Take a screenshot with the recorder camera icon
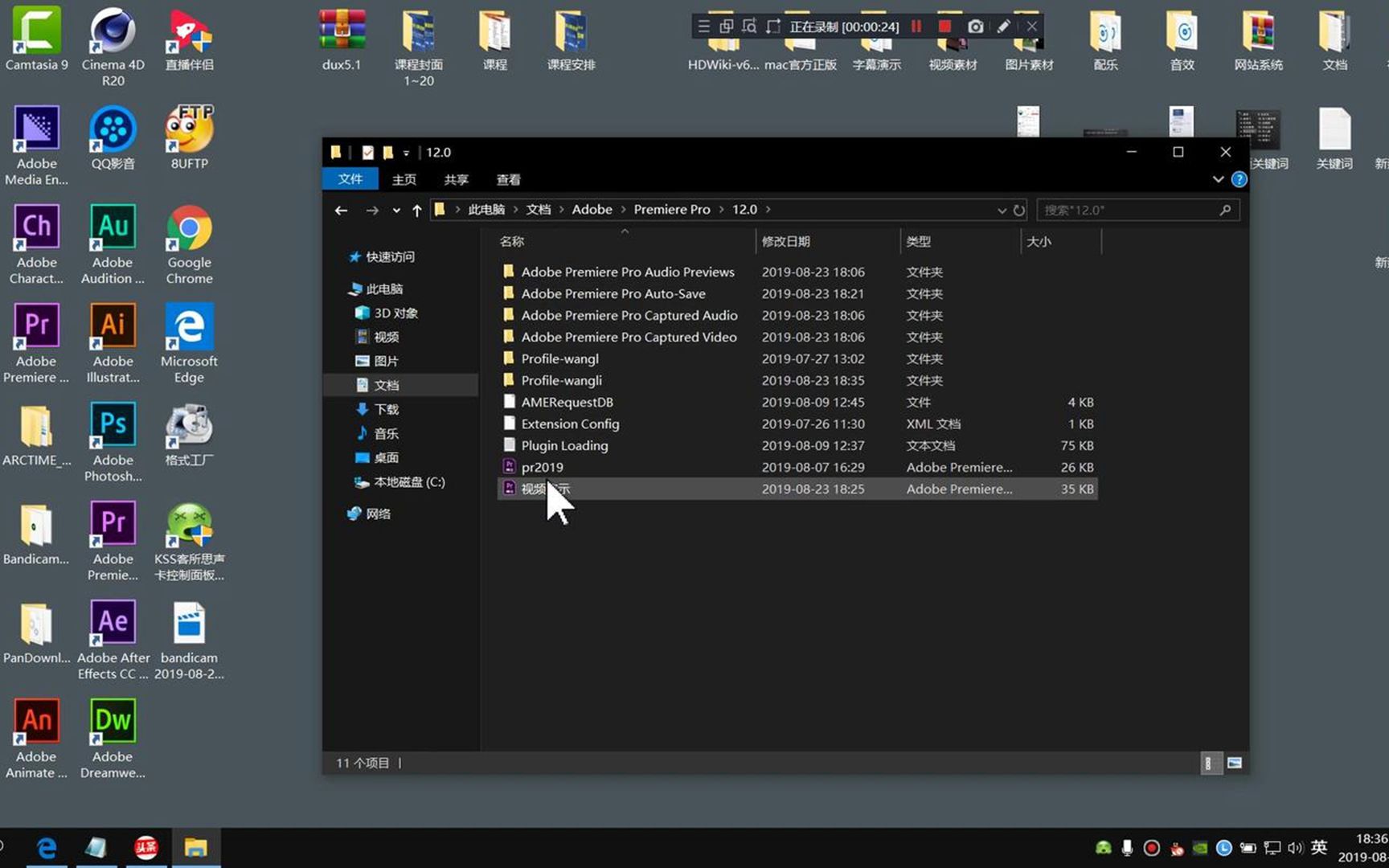The height and width of the screenshot is (868, 1389). 975,27
